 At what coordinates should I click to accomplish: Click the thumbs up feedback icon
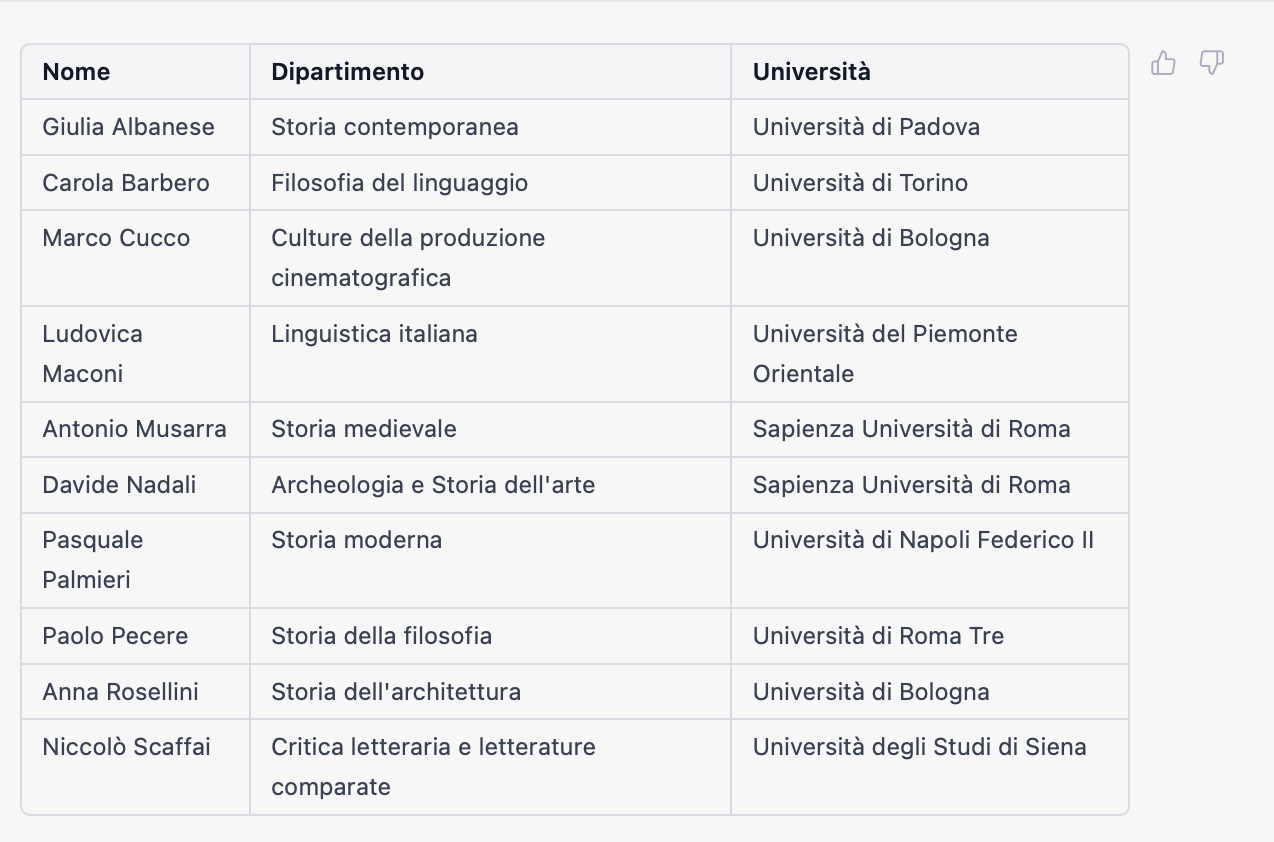click(x=1163, y=63)
